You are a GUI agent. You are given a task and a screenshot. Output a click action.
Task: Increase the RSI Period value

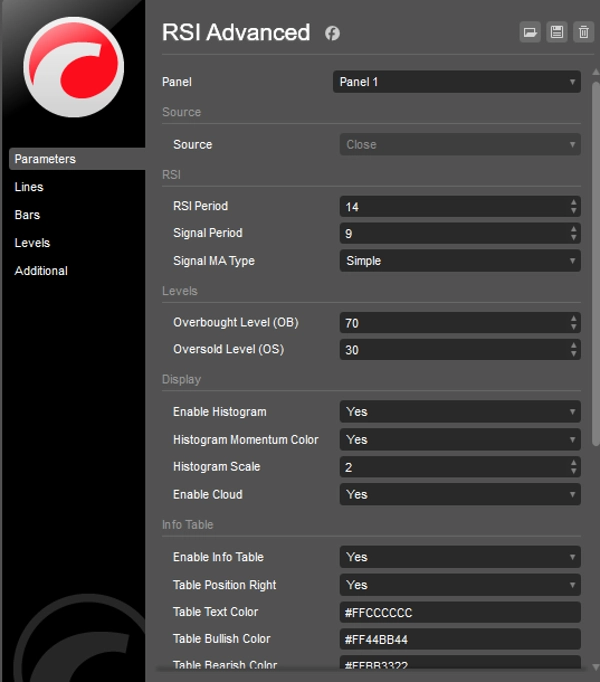pos(573,202)
